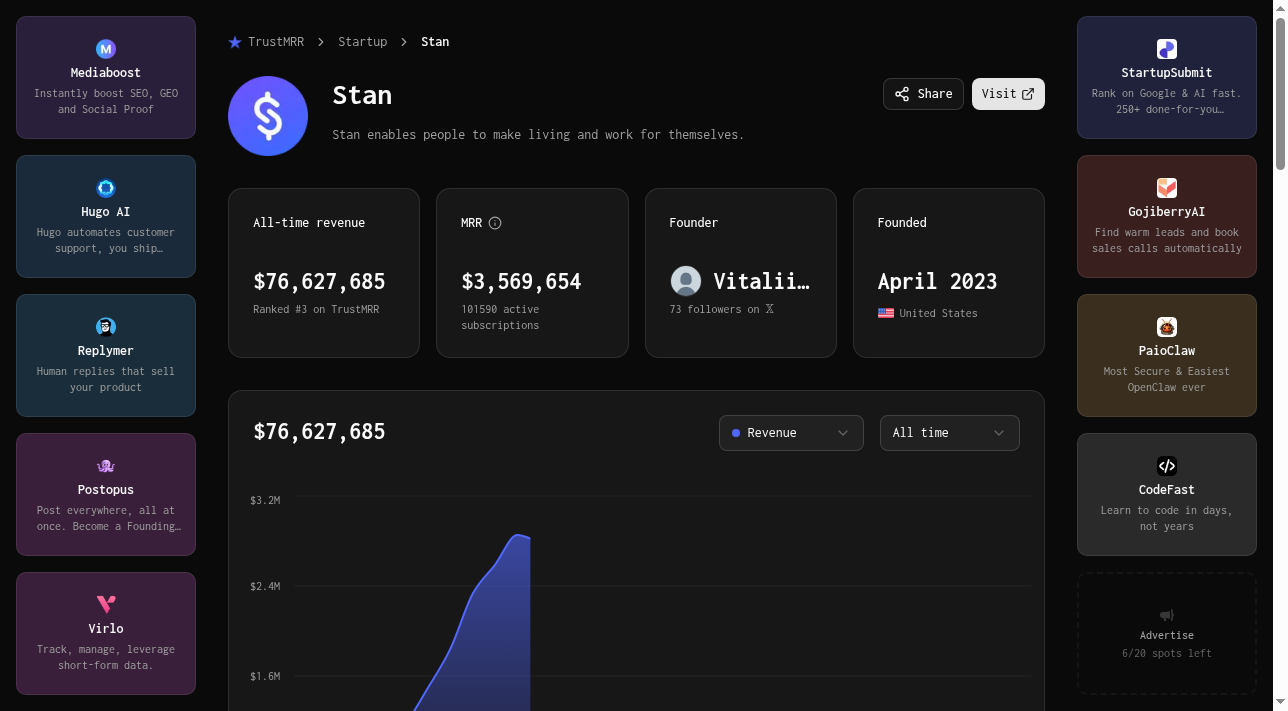This screenshot has height=711, width=1288.
Task: Click the "$1.6M" chart axis label
Action: pos(265,676)
